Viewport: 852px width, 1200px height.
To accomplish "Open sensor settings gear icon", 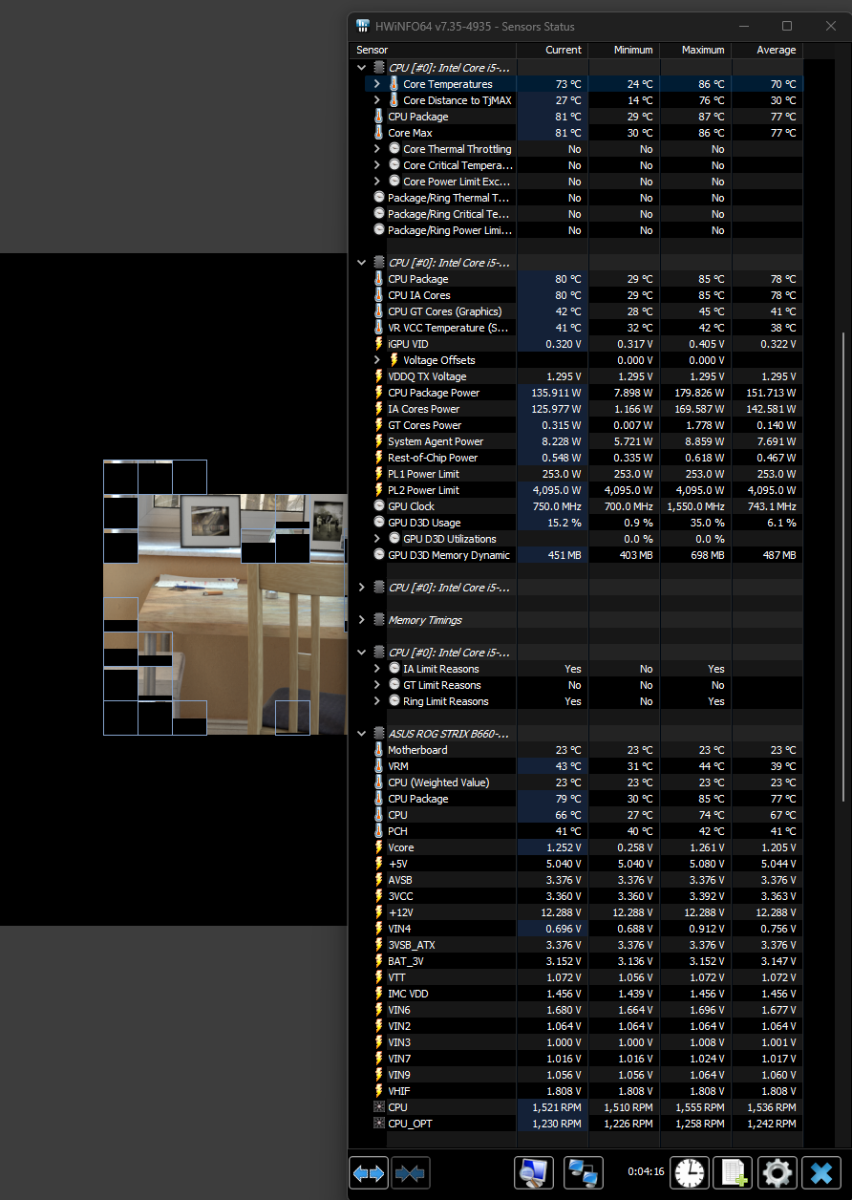I will coord(777,1173).
